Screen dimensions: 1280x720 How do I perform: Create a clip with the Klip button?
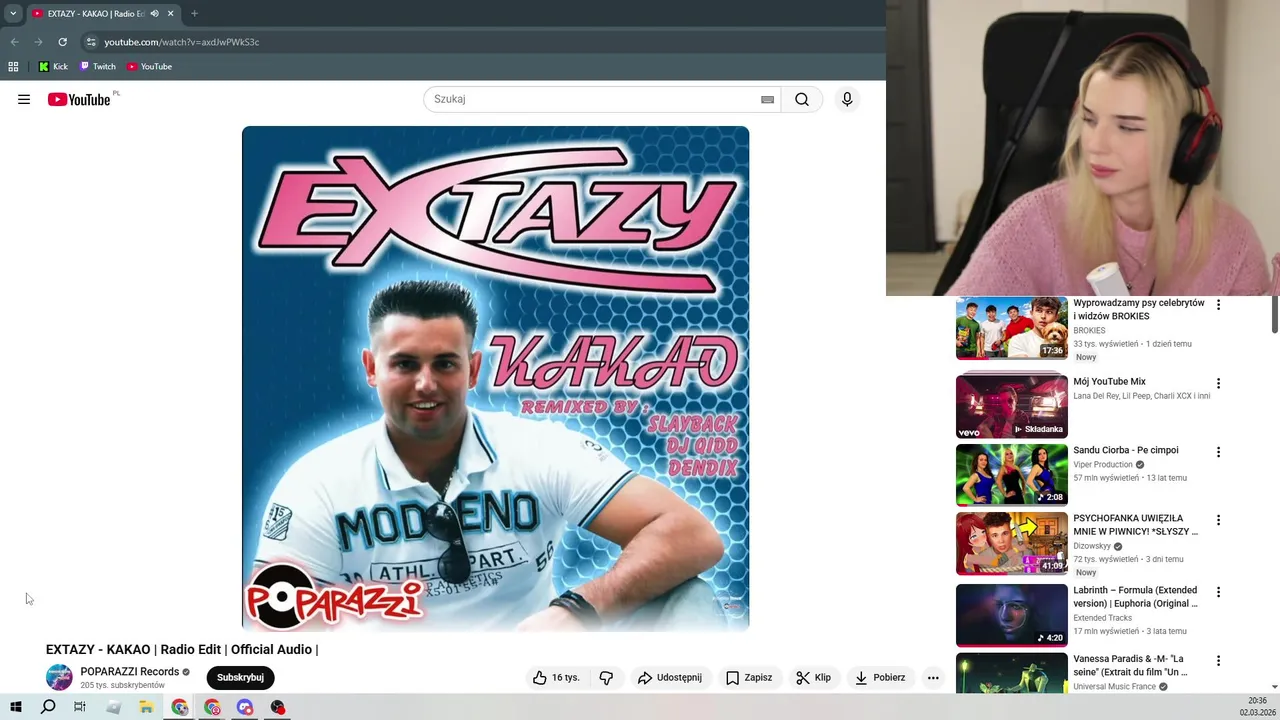pyautogui.click(x=814, y=677)
